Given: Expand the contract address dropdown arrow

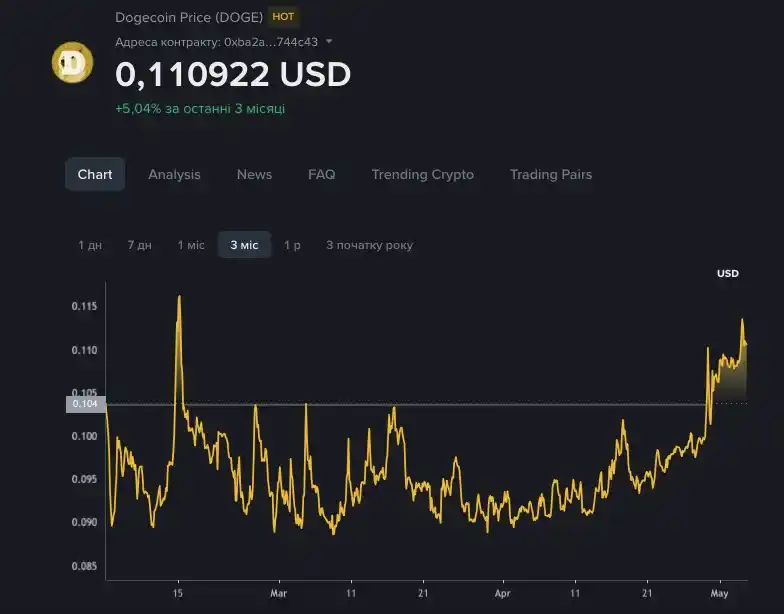Looking at the screenshot, I should tap(329, 42).
